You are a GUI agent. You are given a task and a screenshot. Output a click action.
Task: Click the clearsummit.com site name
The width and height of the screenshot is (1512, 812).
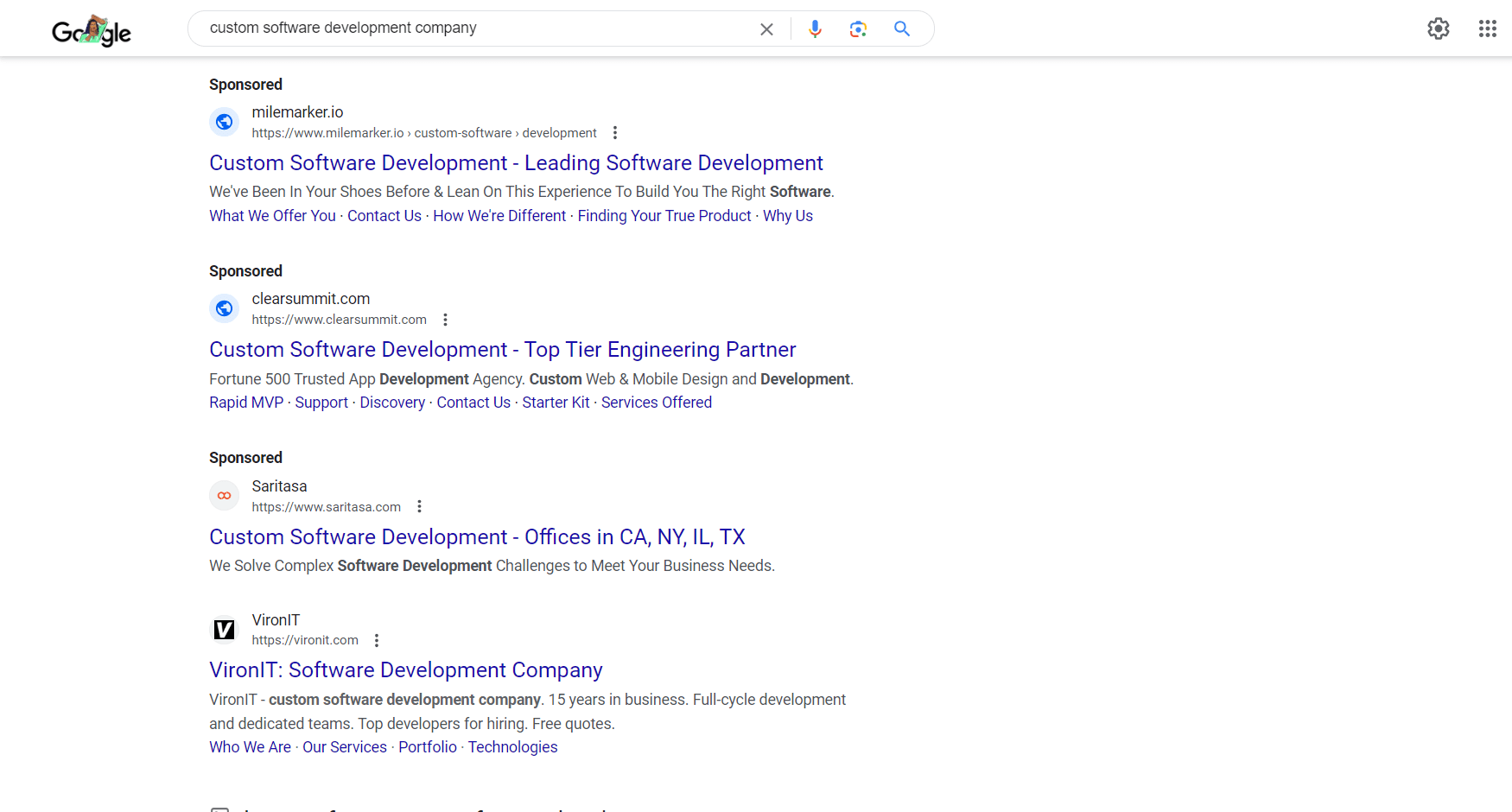click(x=310, y=299)
